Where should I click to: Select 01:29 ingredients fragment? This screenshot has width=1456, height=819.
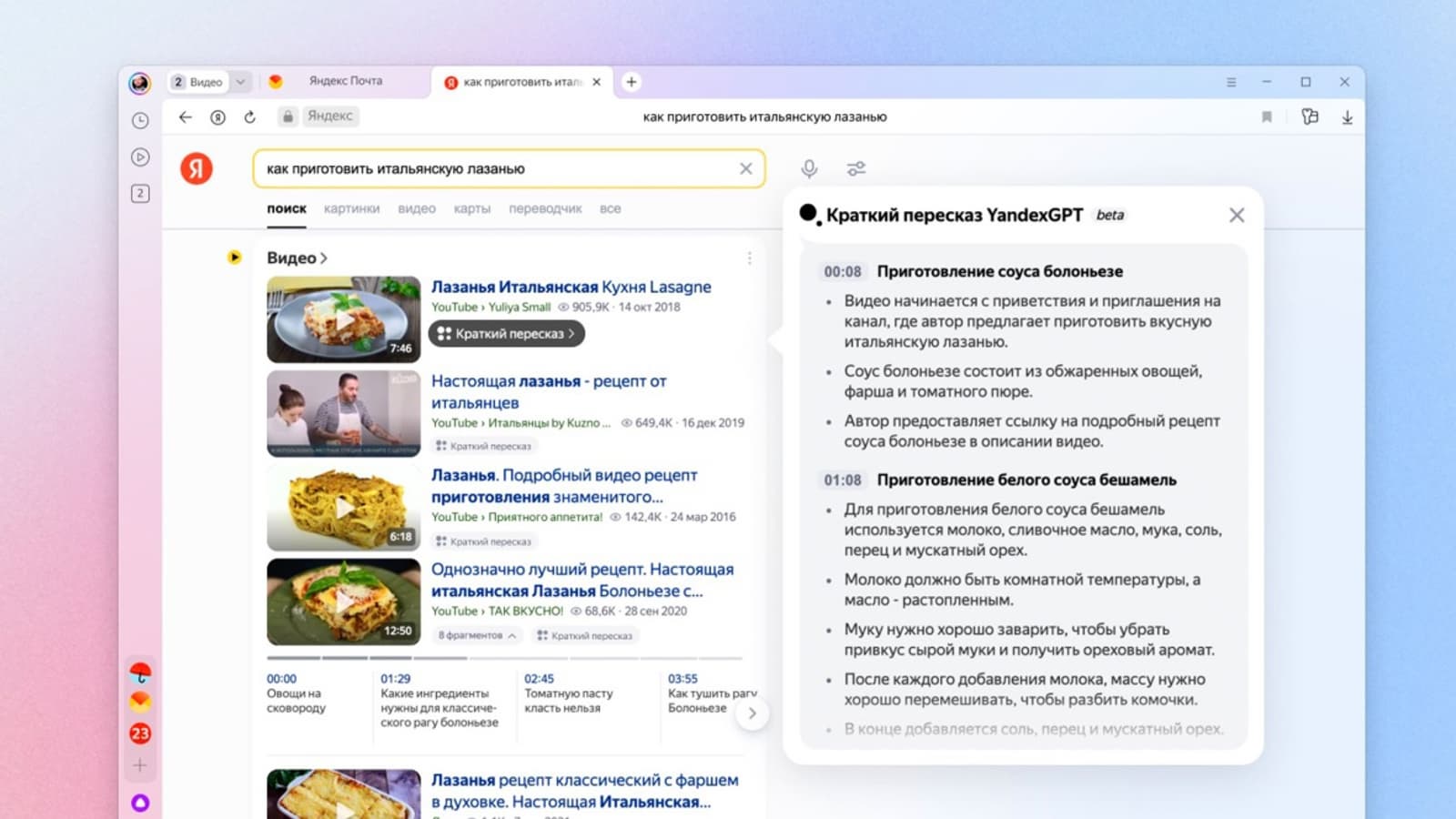(x=440, y=701)
